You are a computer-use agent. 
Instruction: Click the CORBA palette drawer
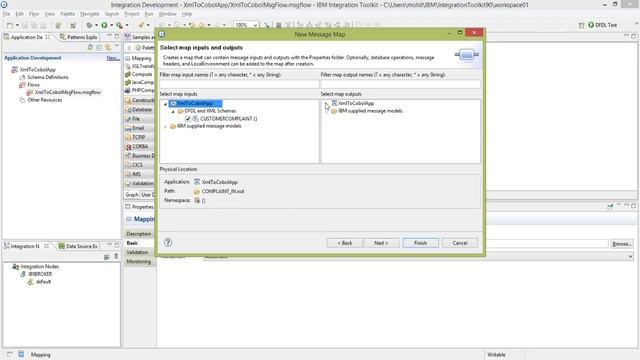point(140,147)
